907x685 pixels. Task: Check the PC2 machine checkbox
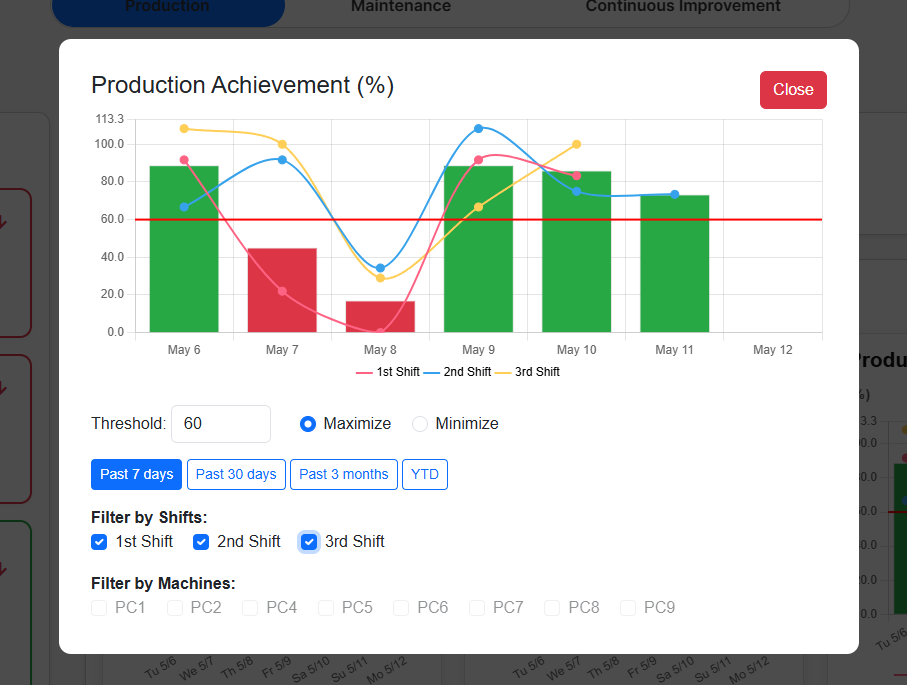(x=175, y=608)
